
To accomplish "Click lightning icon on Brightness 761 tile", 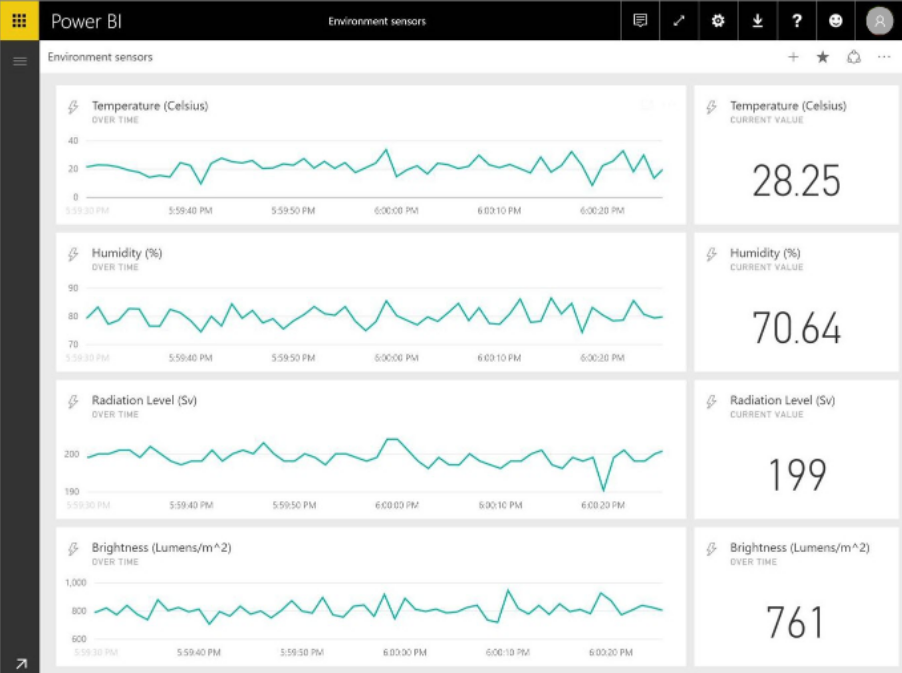I will [712, 549].
